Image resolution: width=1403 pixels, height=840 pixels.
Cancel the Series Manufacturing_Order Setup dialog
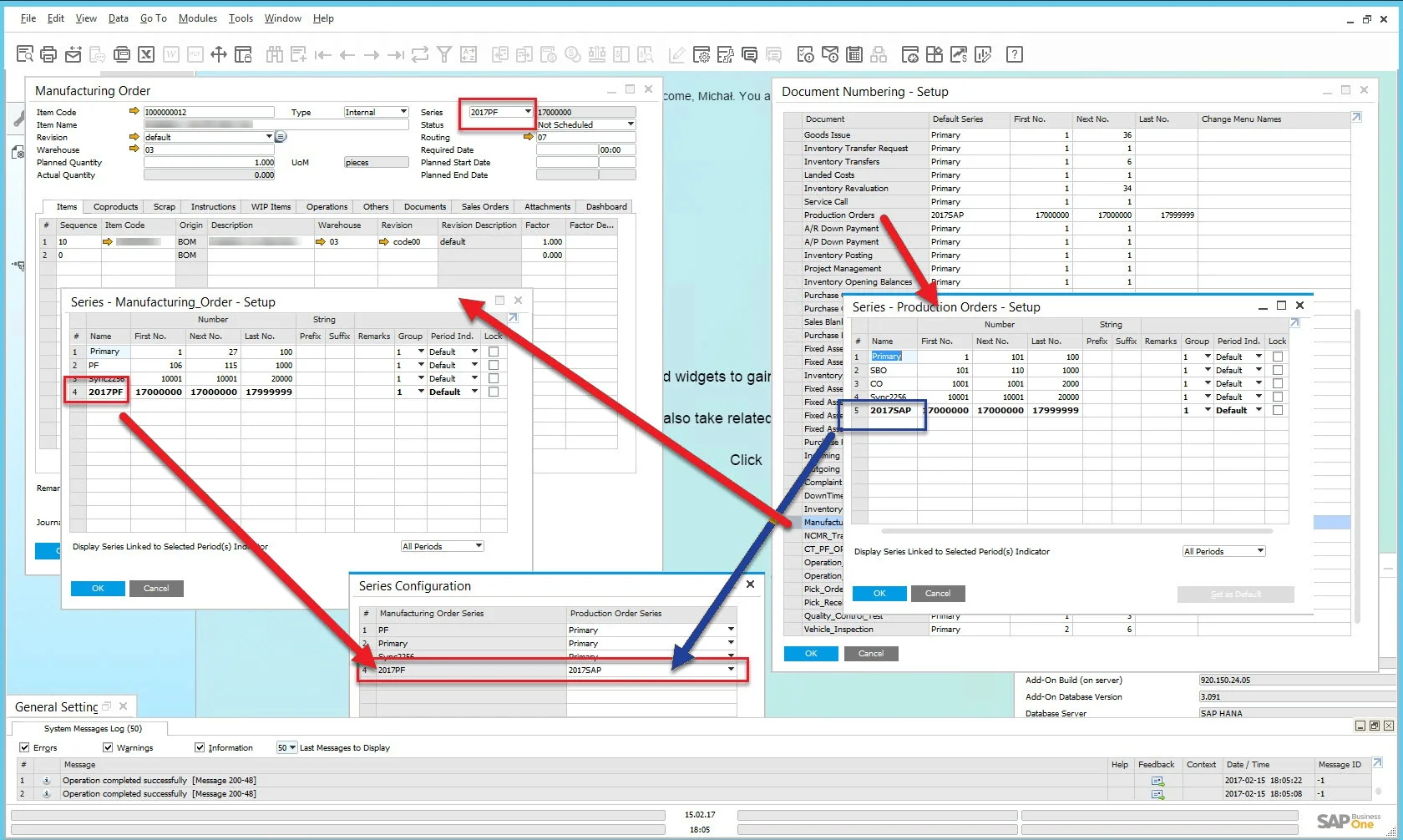[x=156, y=589]
